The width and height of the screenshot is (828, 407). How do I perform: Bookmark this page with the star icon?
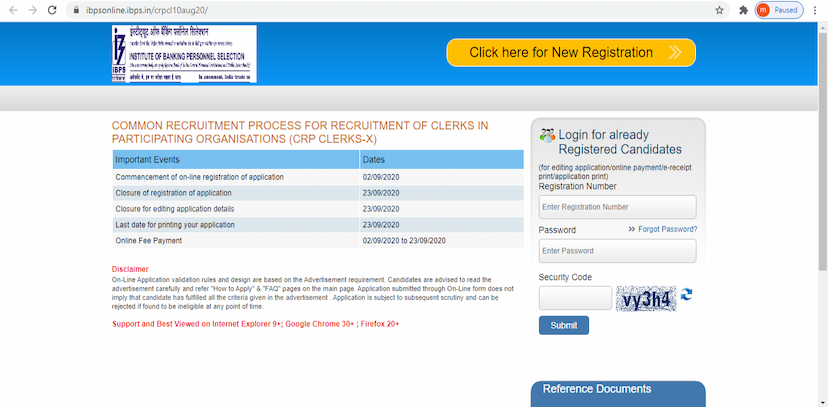719,10
